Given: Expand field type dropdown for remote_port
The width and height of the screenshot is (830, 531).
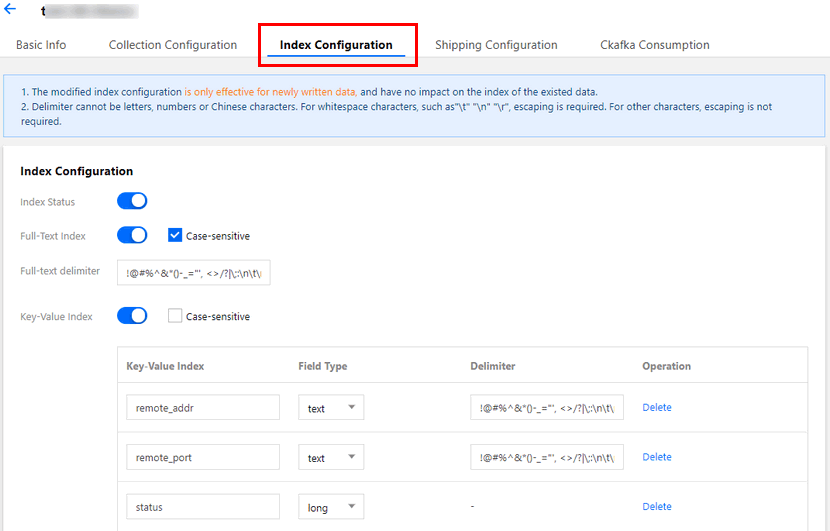Looking at the screenshot, I should (x=331, y=458).
